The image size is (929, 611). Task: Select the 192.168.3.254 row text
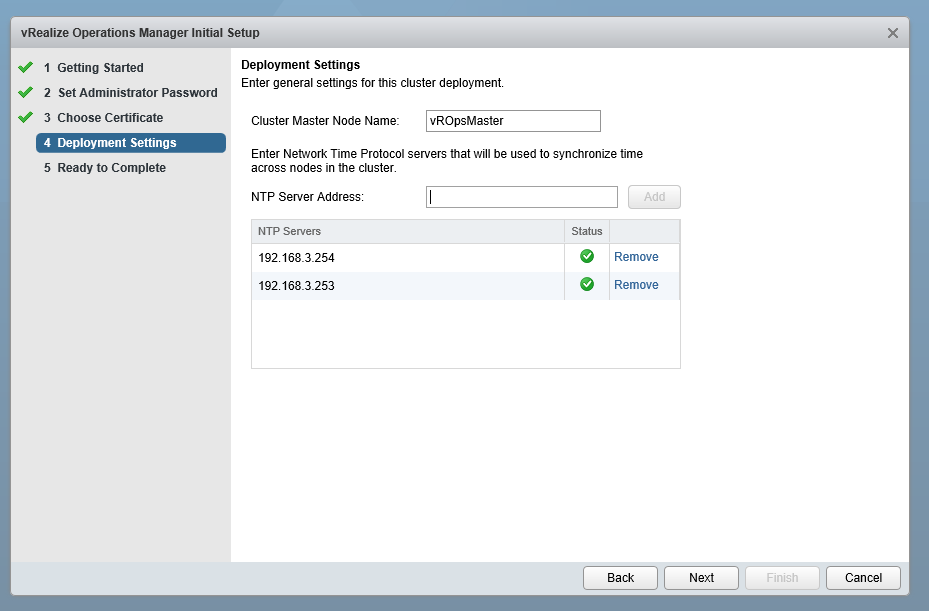point(296,258)
